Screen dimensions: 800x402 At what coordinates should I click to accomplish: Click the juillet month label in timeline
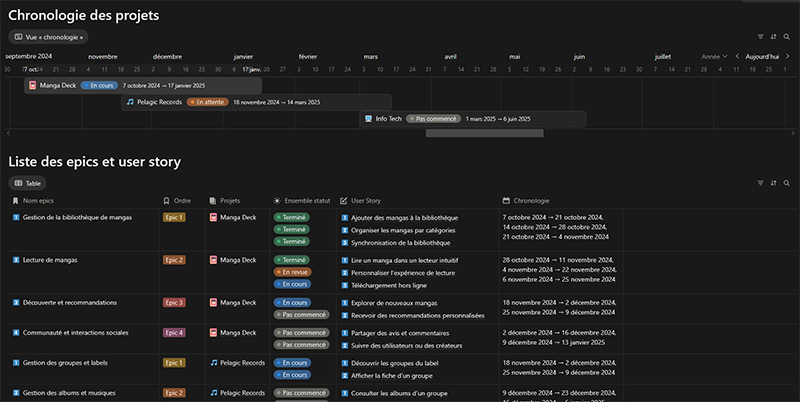click(x=663, y=57)
